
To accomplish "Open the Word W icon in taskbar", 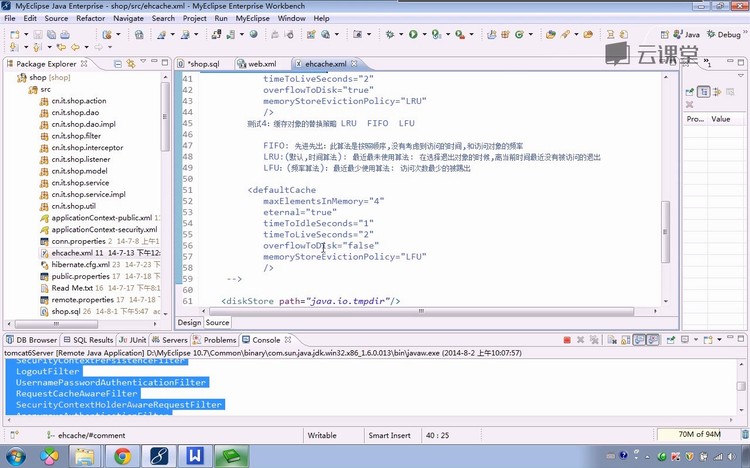I will tap(195, 456).
